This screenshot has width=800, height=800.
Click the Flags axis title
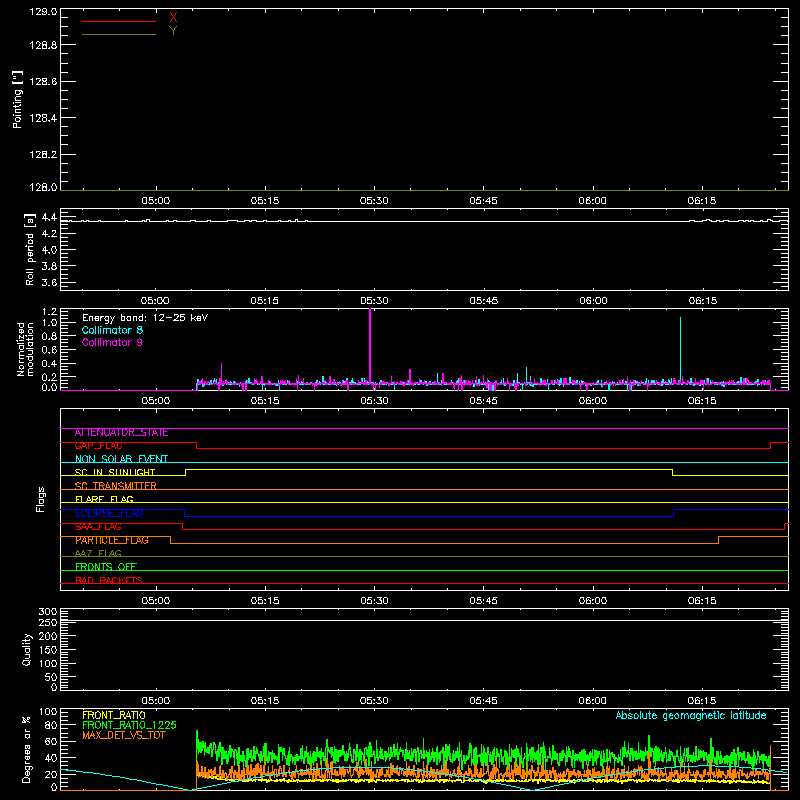[41, 499]
